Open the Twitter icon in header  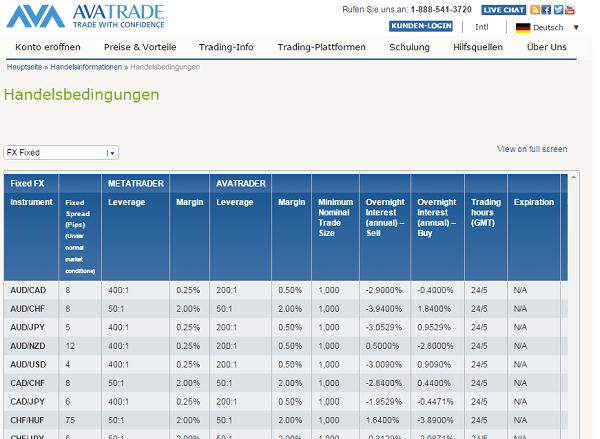pyautogui.click(x=558, y=10)
